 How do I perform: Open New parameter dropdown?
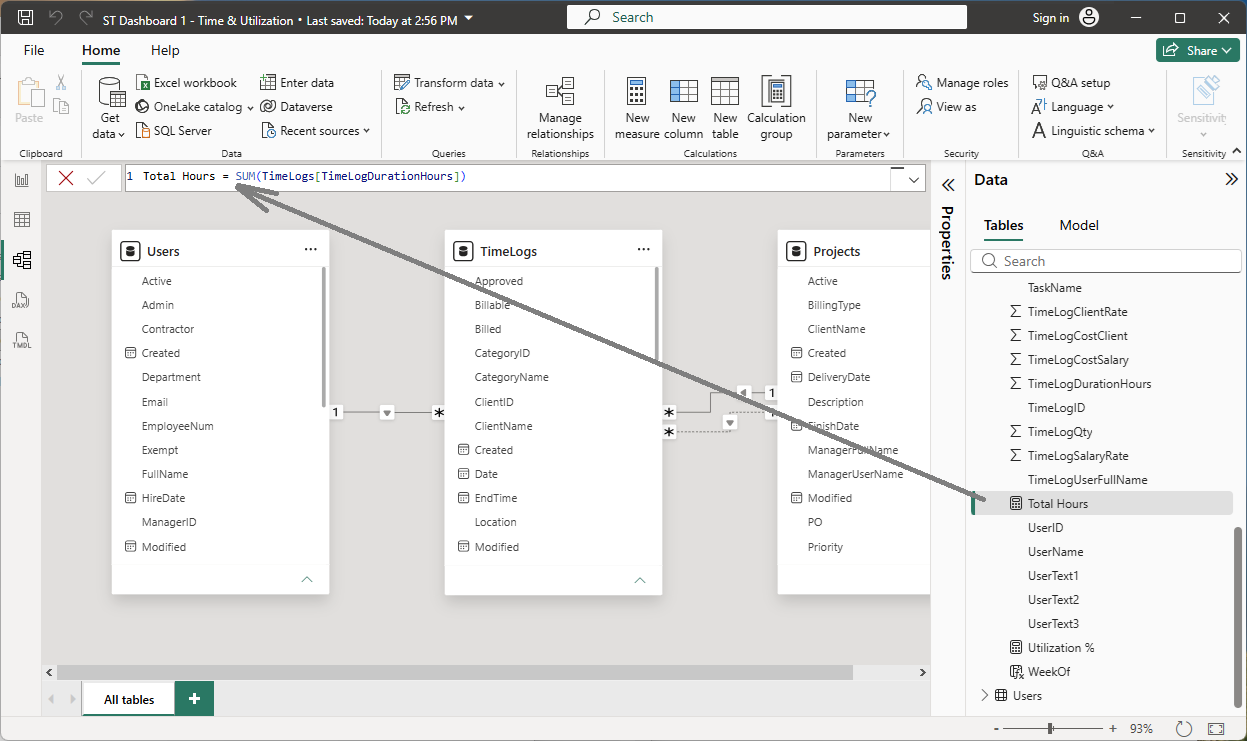click(860, 109)
